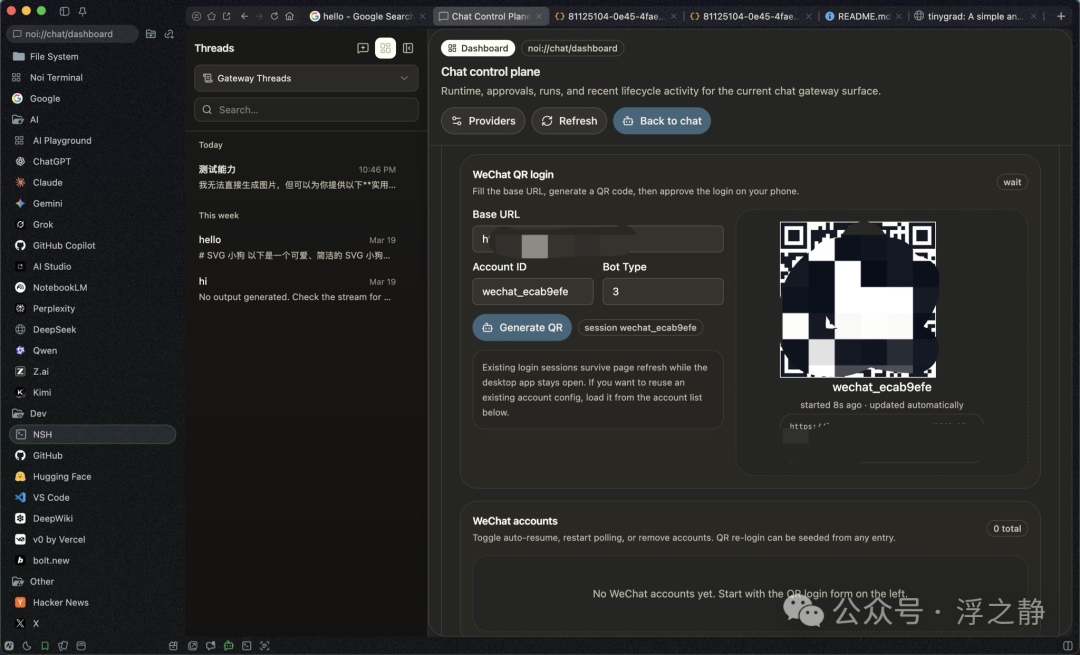Toggle the dashboard grid view in Threads
The height and width of the screenshot is (655, 1080).
point(385,48)
